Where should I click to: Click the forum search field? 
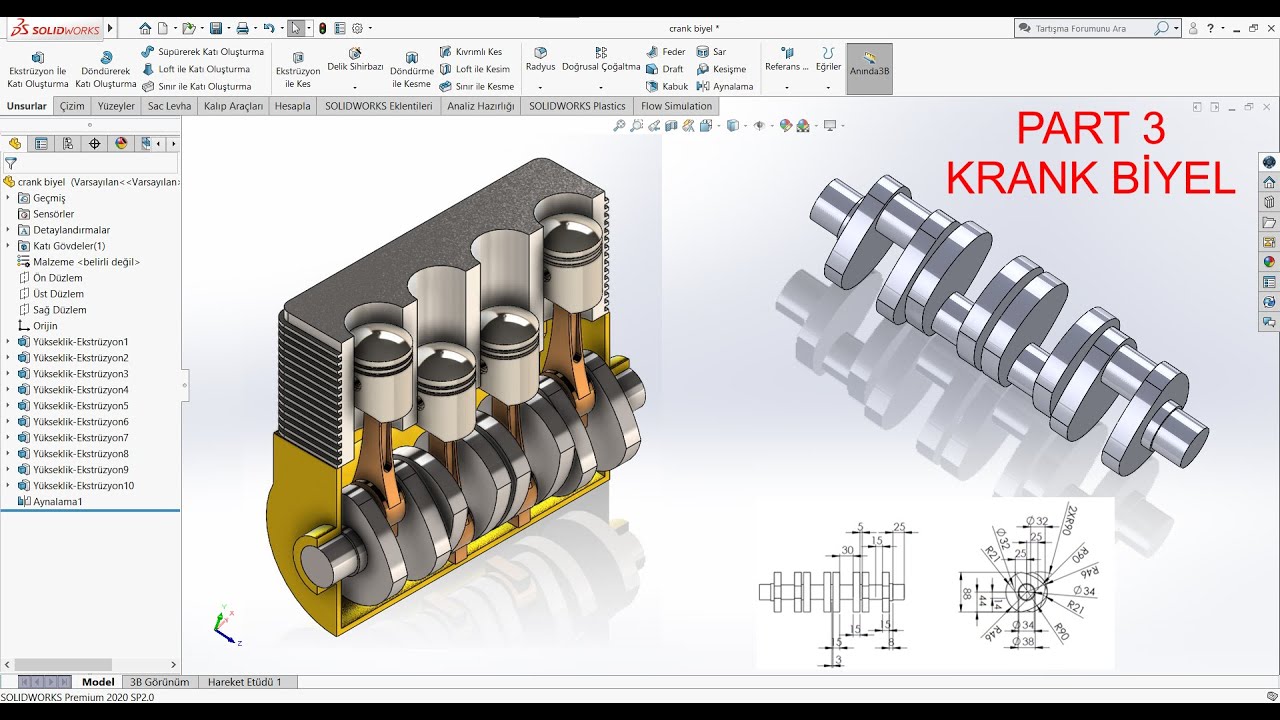(x=1092, y=29)
